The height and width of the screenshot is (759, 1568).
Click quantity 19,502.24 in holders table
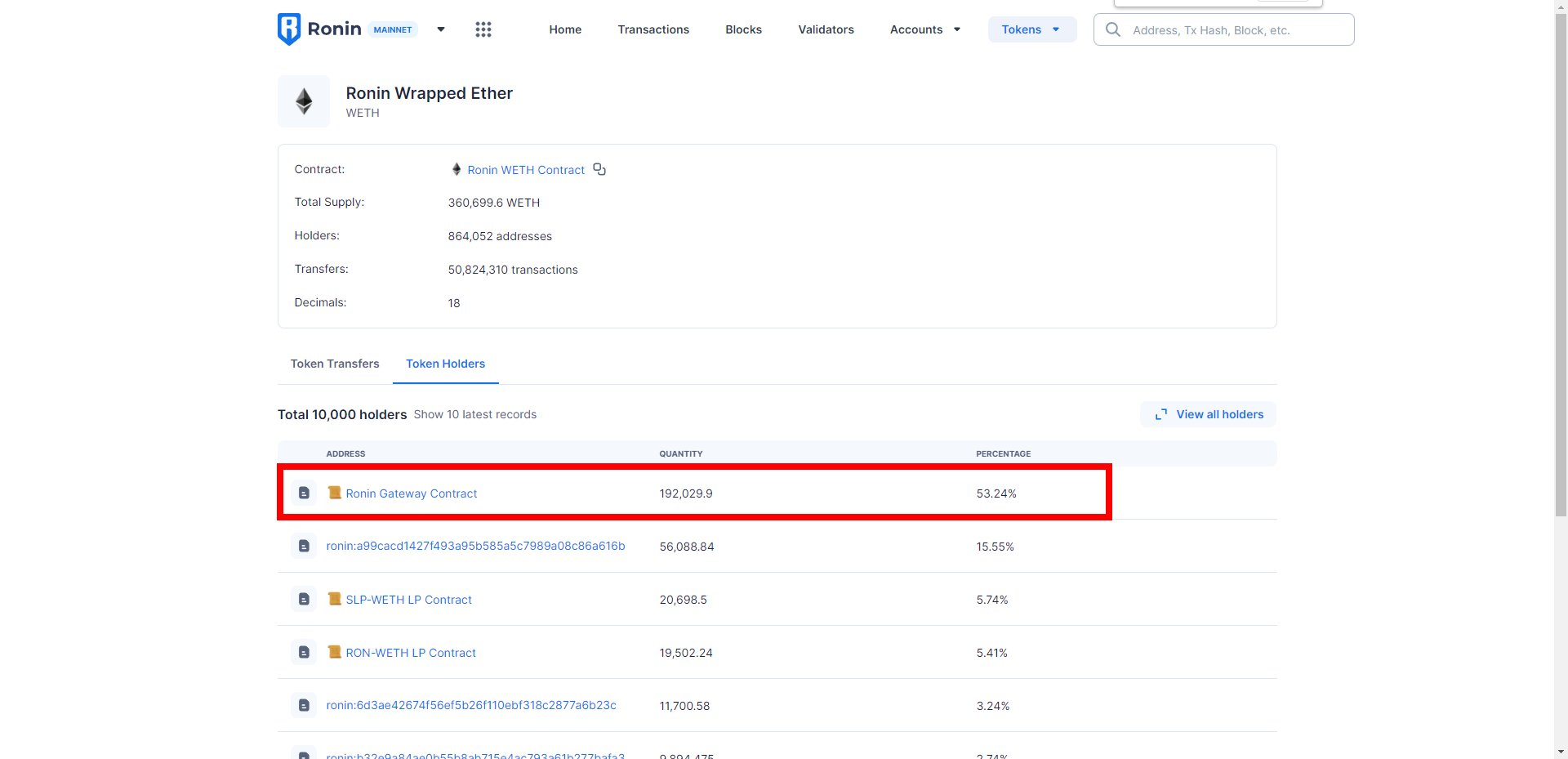click(x=686, y=653)
